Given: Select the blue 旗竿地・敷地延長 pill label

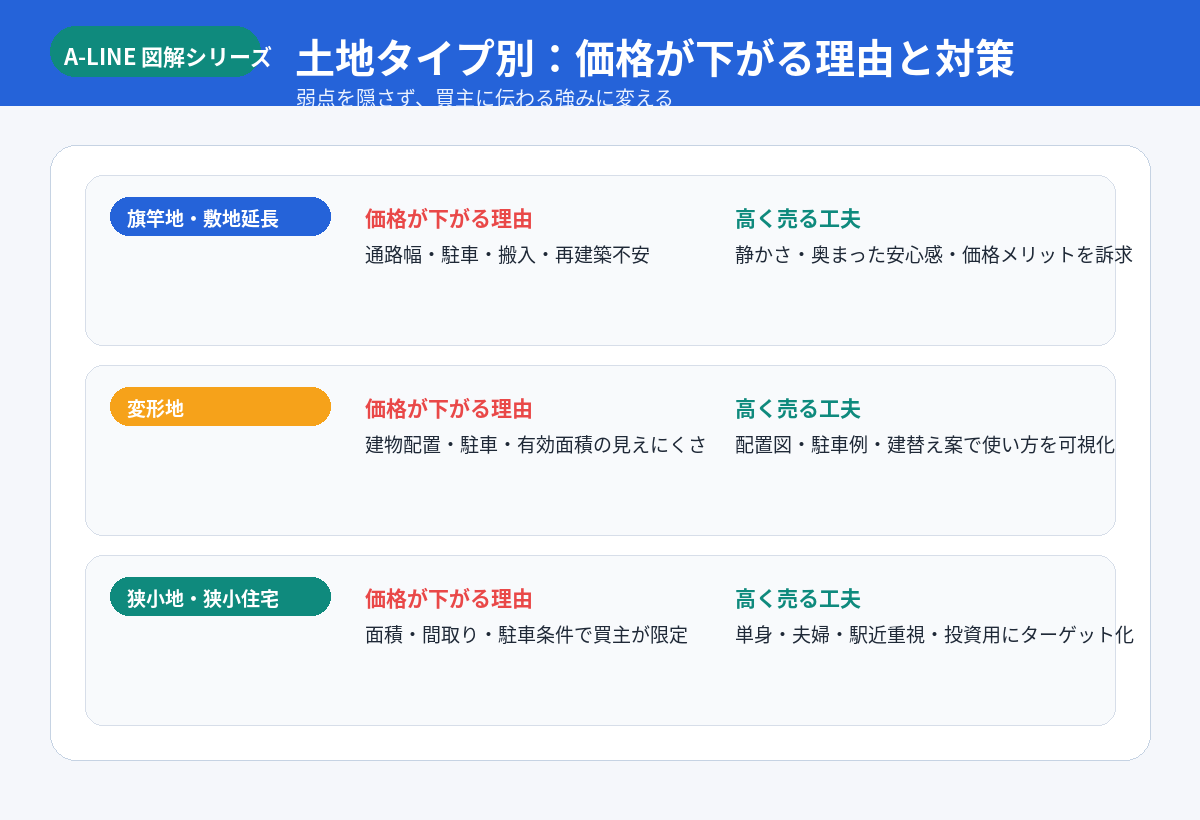Looking at the screenshot, I should pyautogui.click(x=220, y=217).
